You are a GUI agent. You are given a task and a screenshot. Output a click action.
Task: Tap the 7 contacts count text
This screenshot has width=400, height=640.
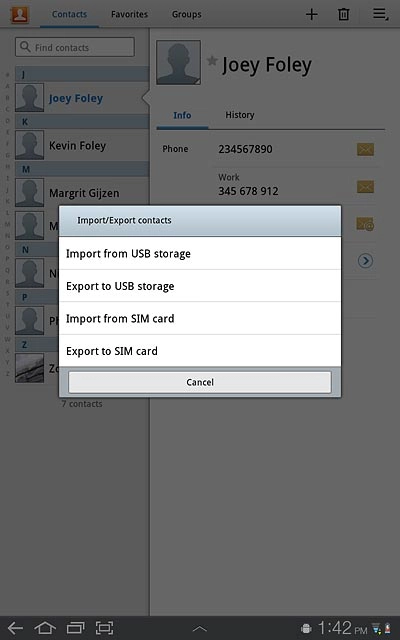[82, 404]
